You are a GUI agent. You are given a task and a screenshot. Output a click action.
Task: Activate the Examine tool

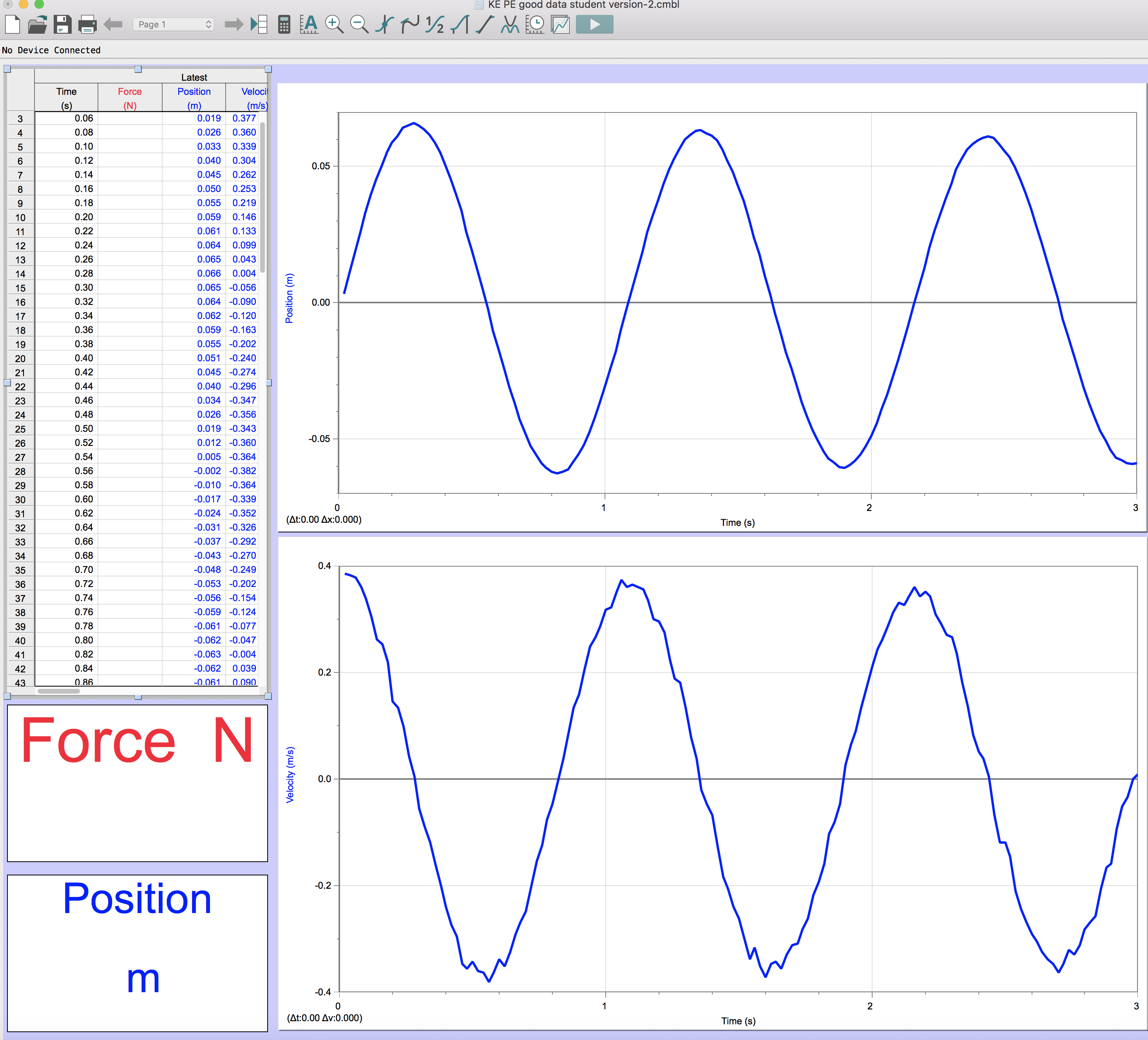[384, 24]
